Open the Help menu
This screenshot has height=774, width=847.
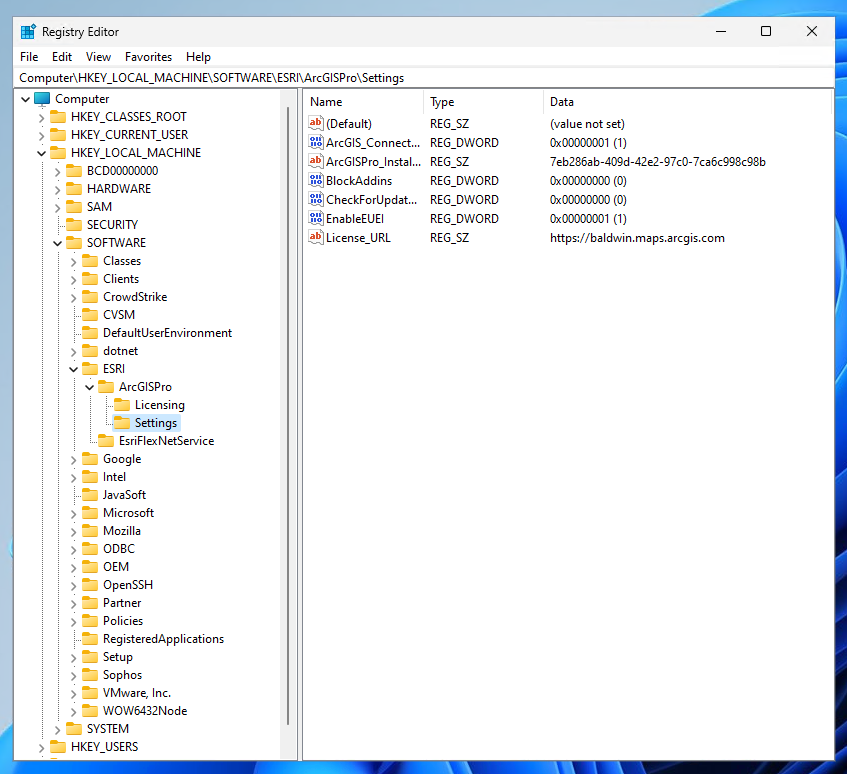pos(198,57)
